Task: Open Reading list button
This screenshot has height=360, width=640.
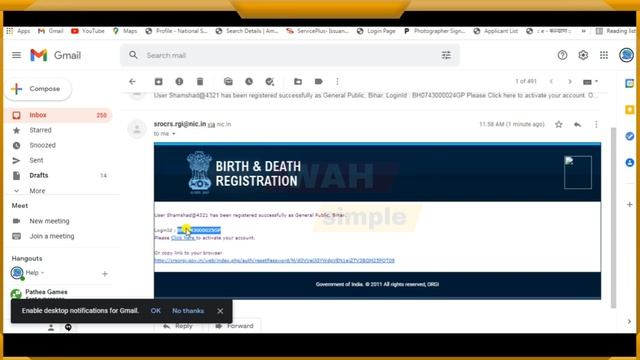Action: [616, 31]
